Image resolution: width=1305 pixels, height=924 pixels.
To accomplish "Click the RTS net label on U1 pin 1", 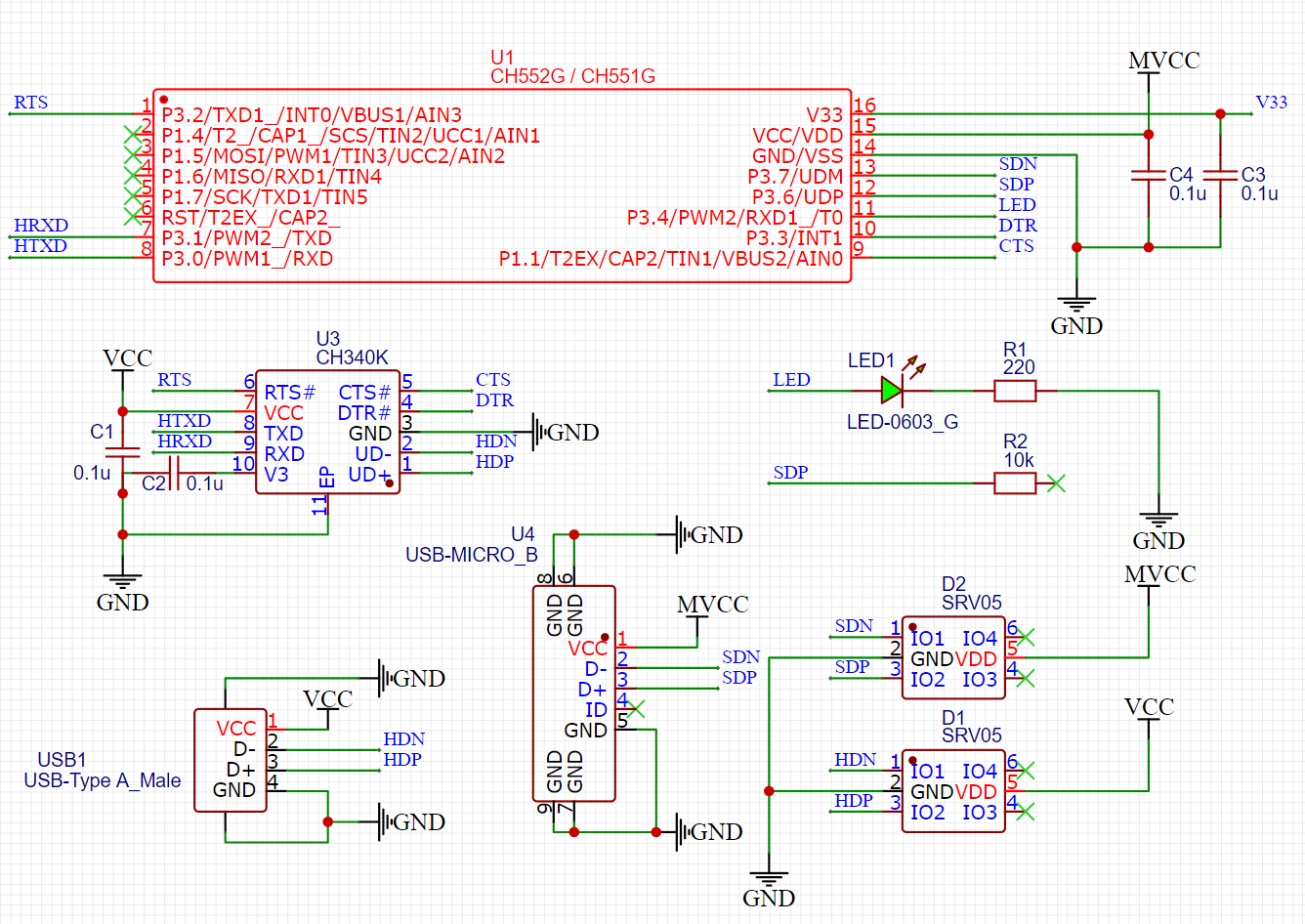I will (30, 102).
